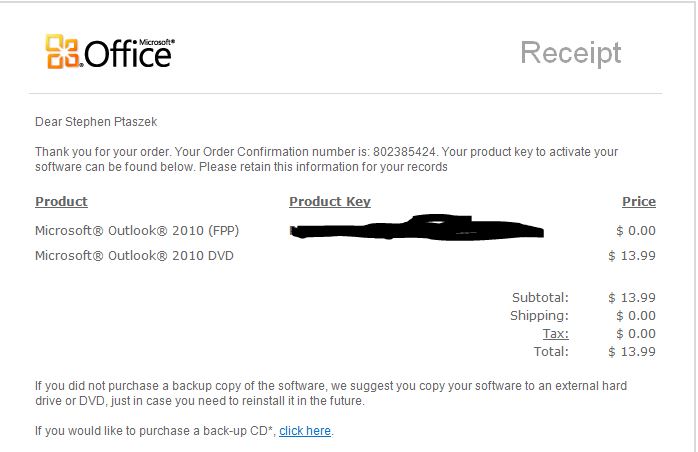
Task: Click the Dear Stephen Ptaszek greeting
Action: tap(96, 122)
